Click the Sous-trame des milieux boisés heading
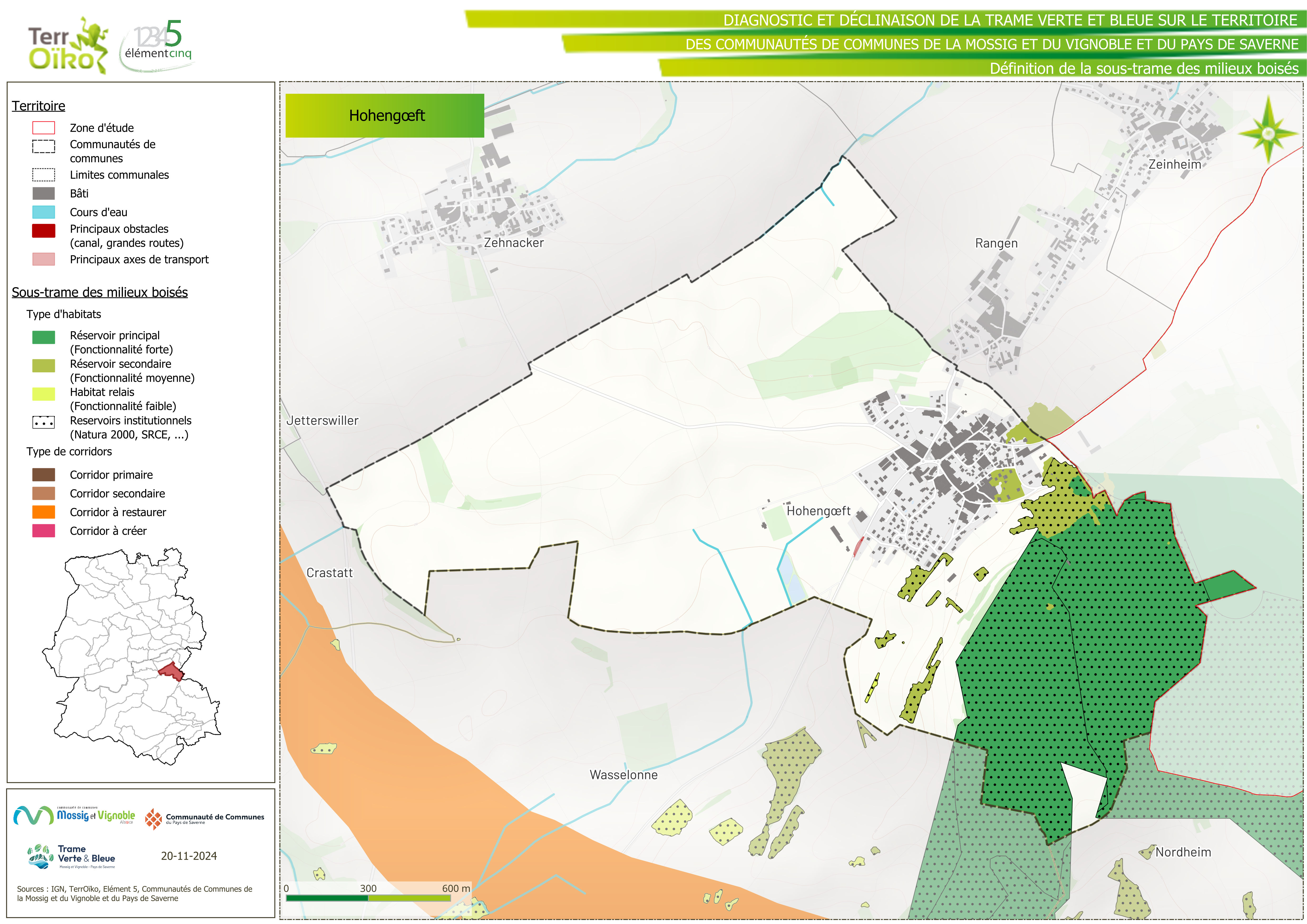1307x924 pixels. click(100, 292)
